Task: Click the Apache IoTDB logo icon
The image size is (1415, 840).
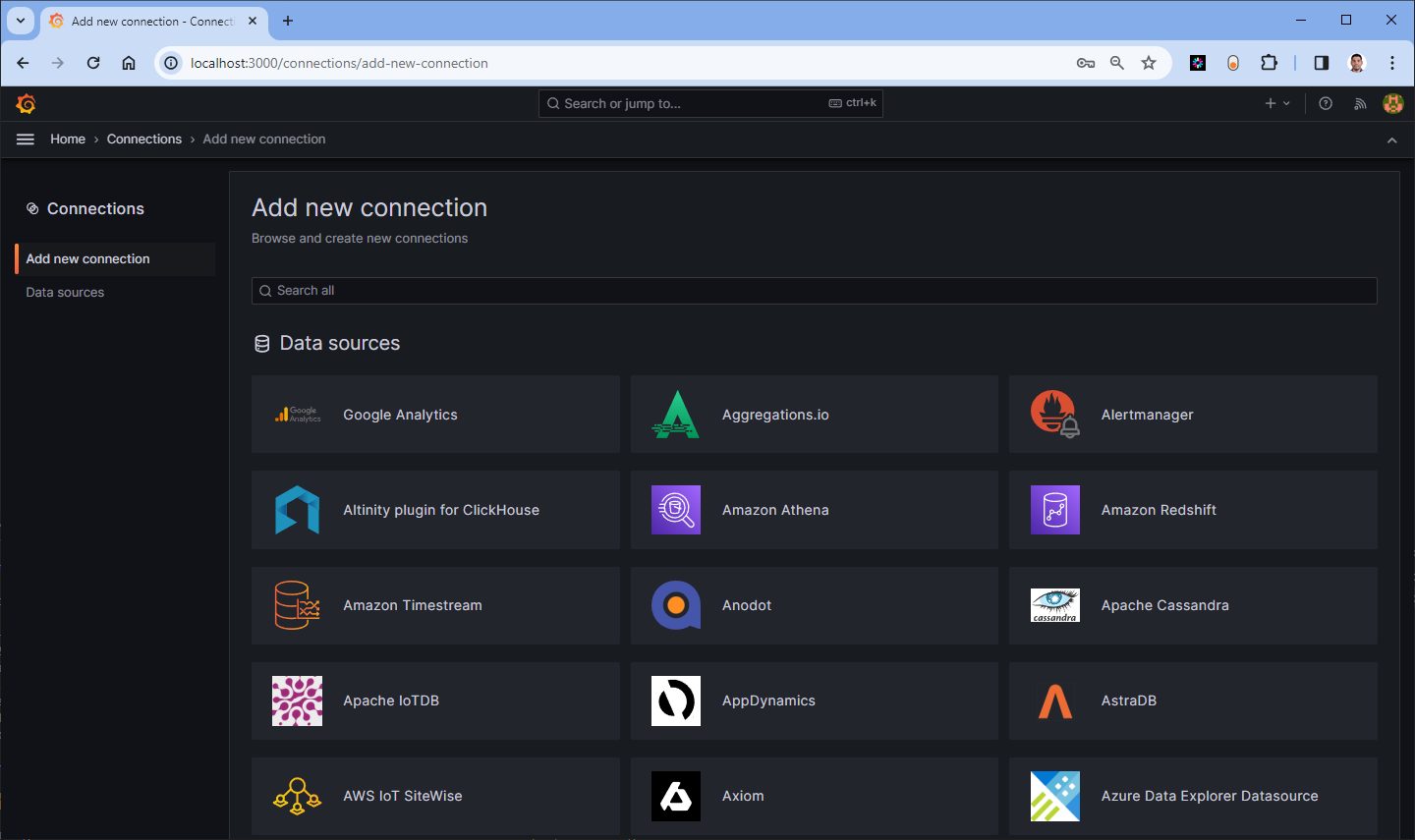Action: (x=298, y=700)
